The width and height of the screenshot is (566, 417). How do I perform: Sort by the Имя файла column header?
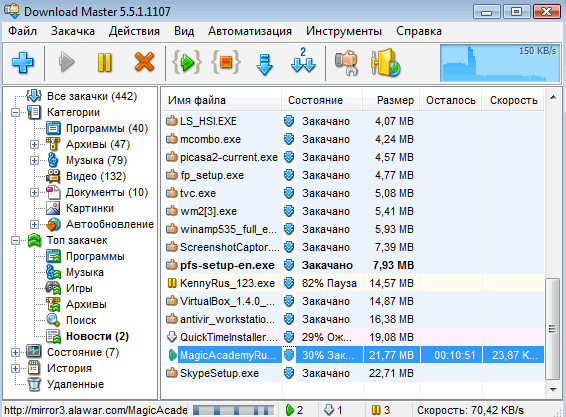coord(222,100)
